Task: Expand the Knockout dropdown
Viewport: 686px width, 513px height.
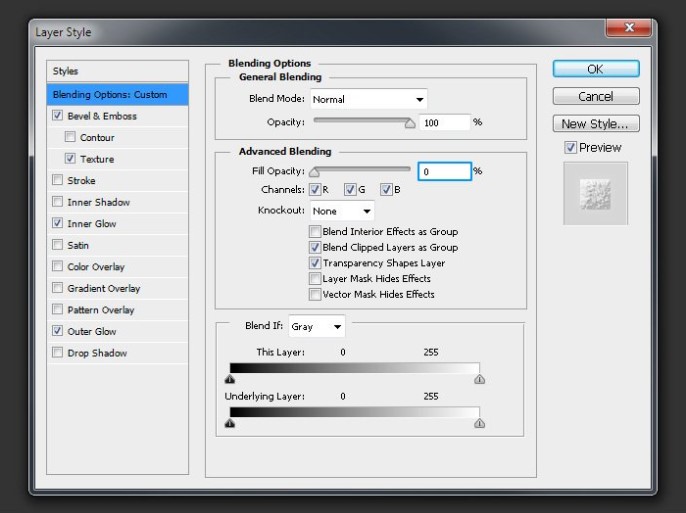Action: (x=341, y=211)
